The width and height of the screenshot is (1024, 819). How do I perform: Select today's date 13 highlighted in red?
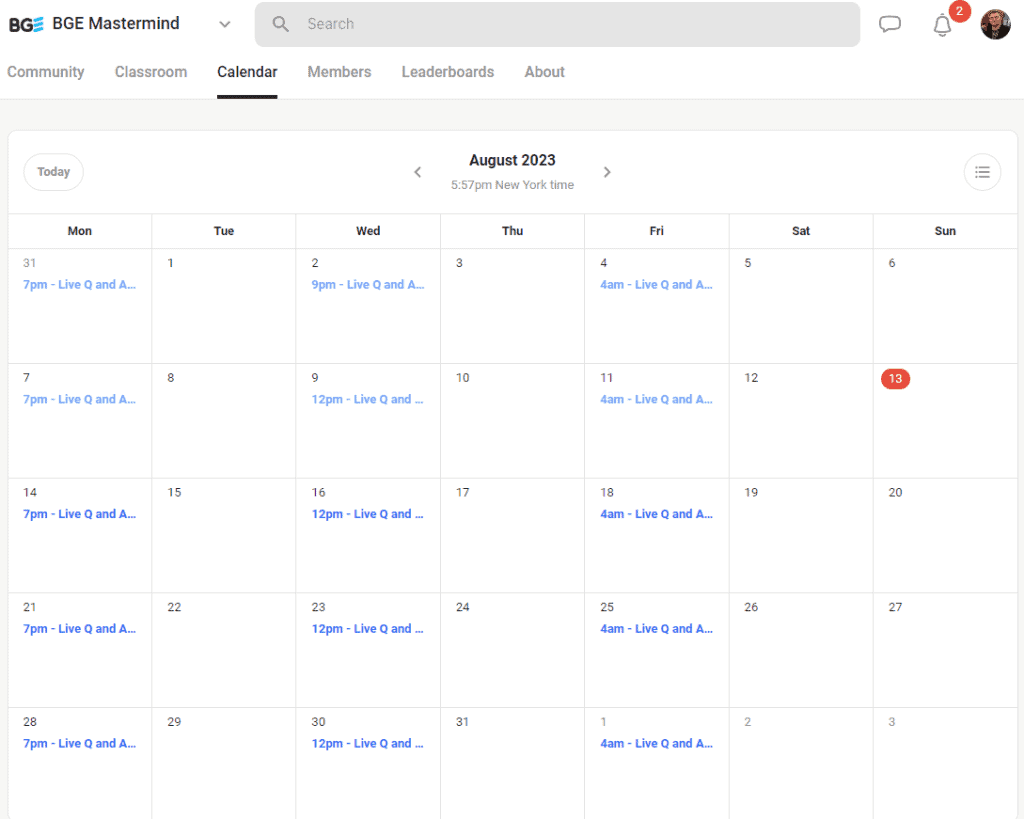[895, 378]
